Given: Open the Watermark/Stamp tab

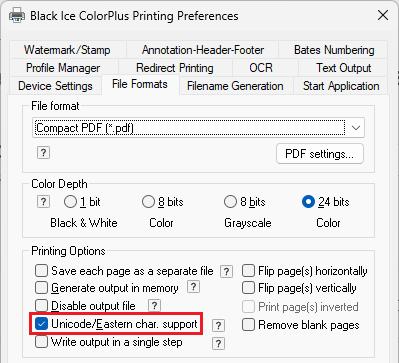Looking at the screenshot, I should pos(67,50).
